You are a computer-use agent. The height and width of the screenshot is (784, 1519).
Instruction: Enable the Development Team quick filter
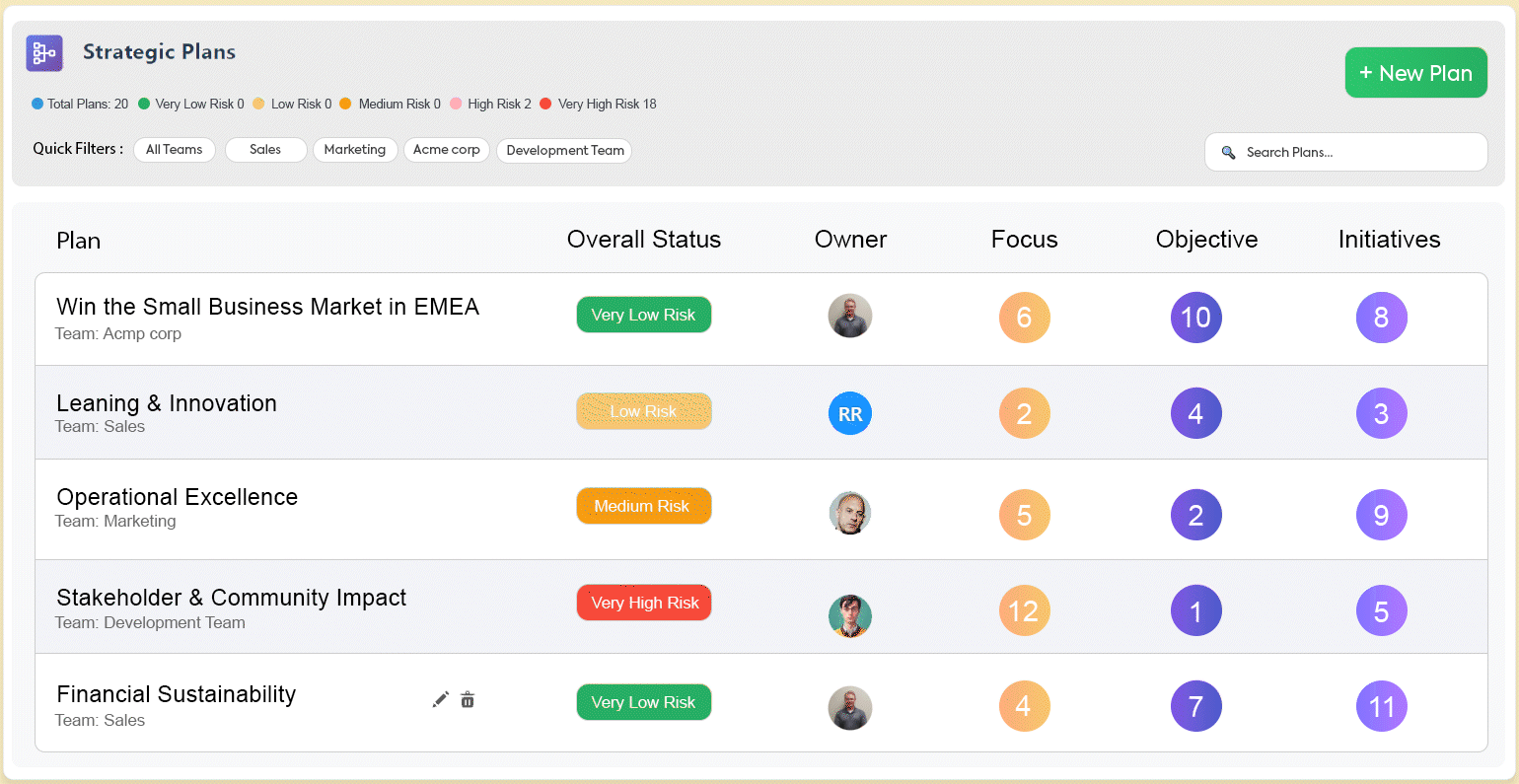pyautogui.click(x=564, y=151)
